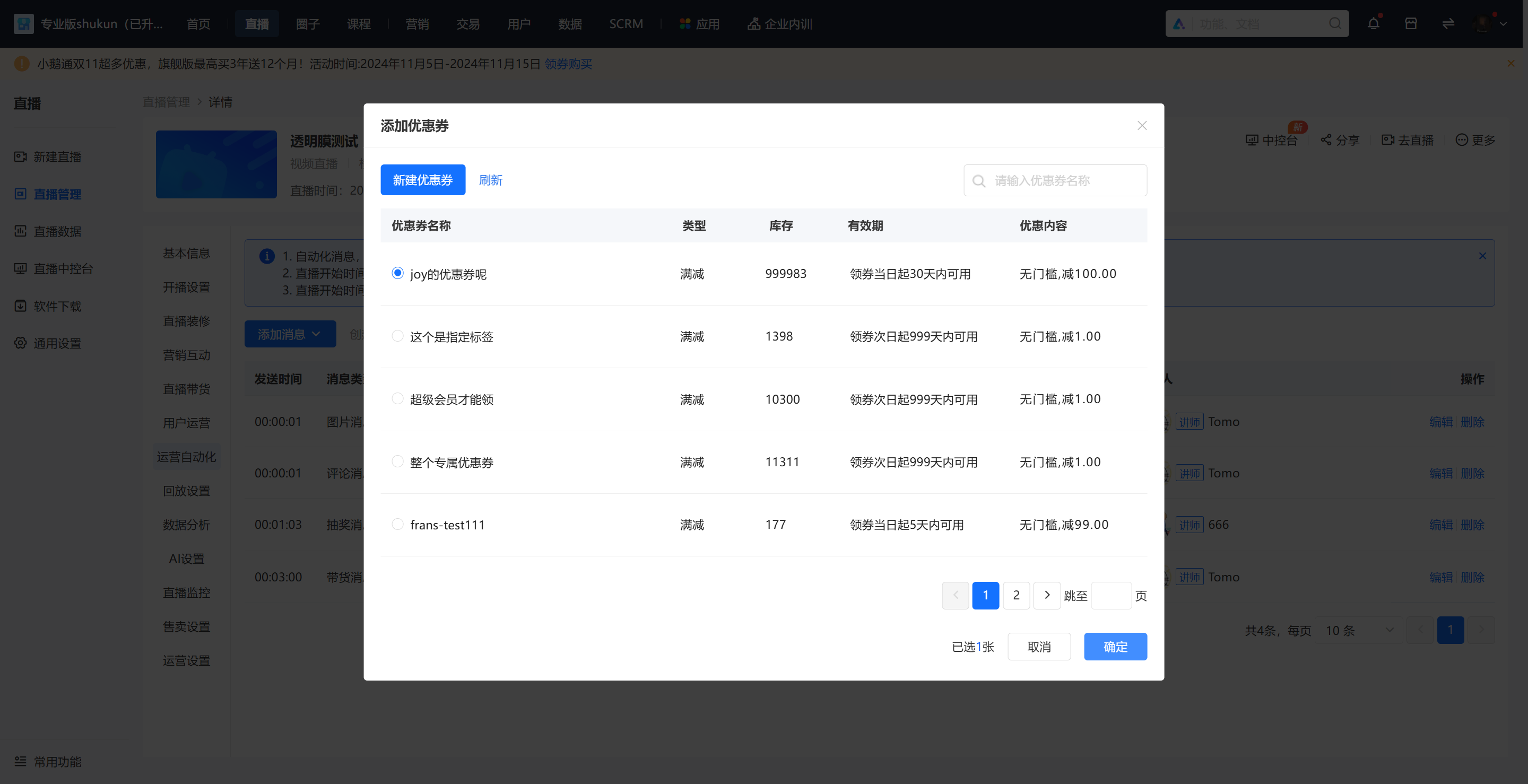Click the 分享 share button
Screen dimensions: 1528x784
(1340, 140)
